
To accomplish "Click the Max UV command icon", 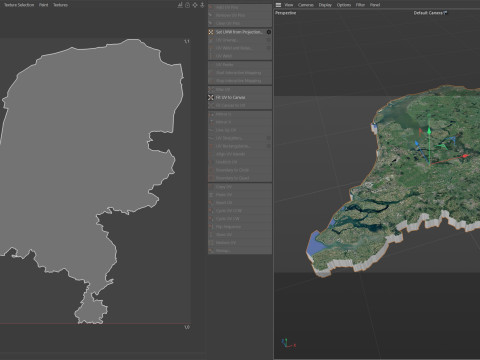I will (x=211, y=89).
